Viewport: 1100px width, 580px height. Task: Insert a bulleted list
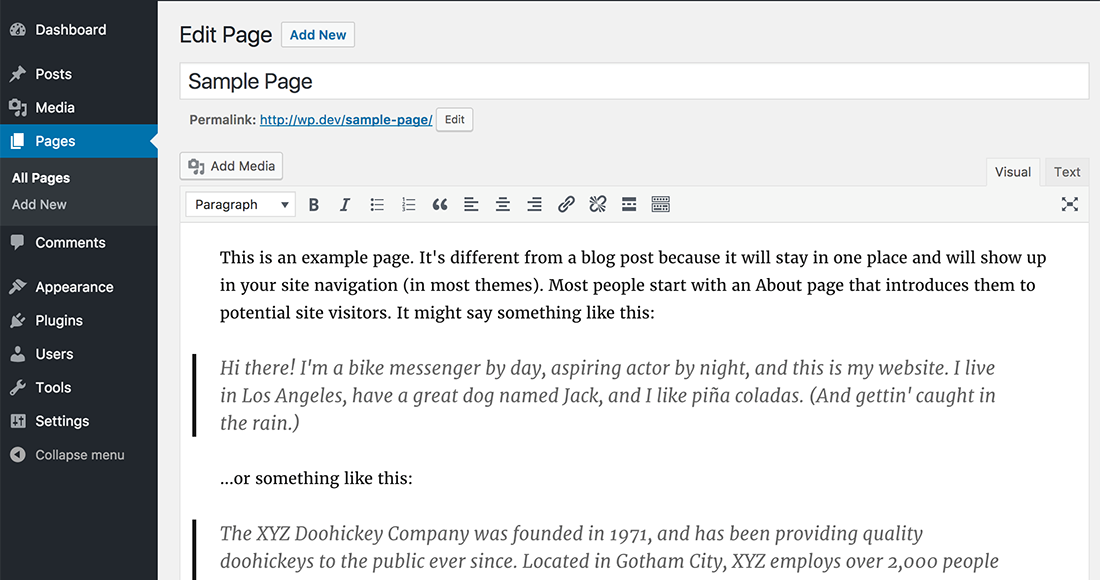(x=377, y=204)
